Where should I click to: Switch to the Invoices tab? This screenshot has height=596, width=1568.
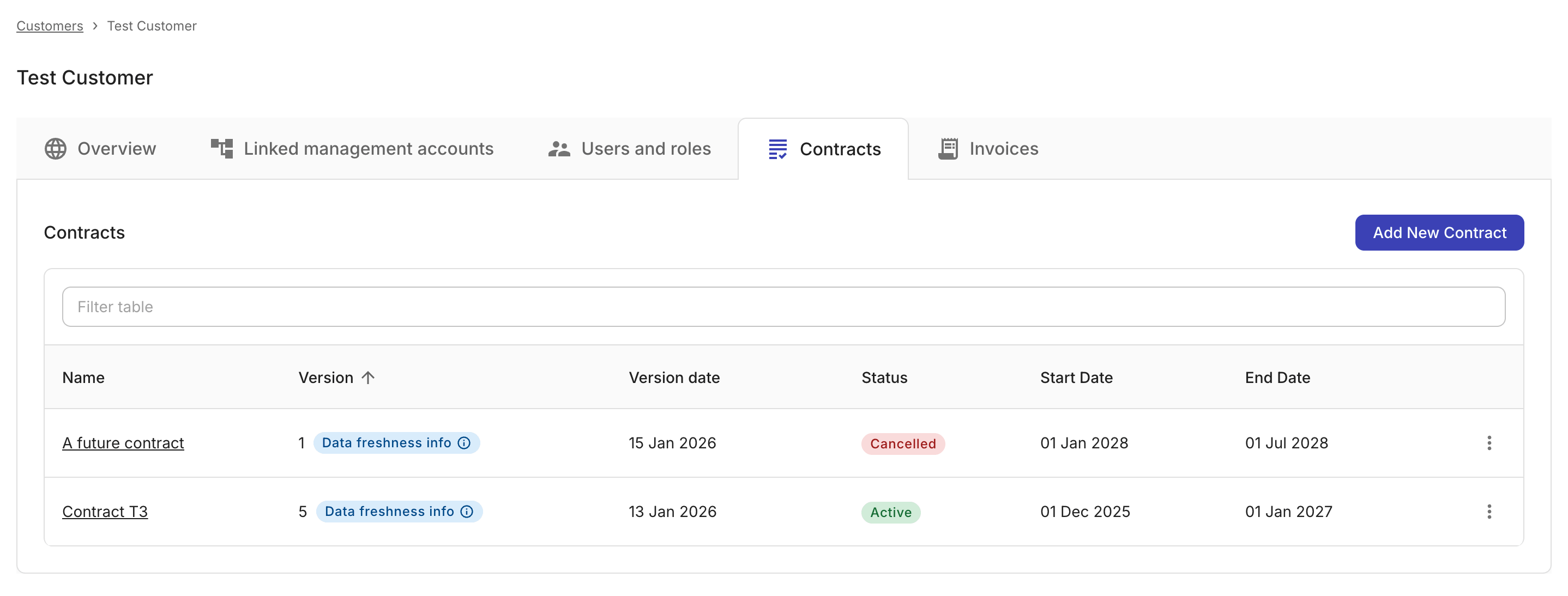1003,149
